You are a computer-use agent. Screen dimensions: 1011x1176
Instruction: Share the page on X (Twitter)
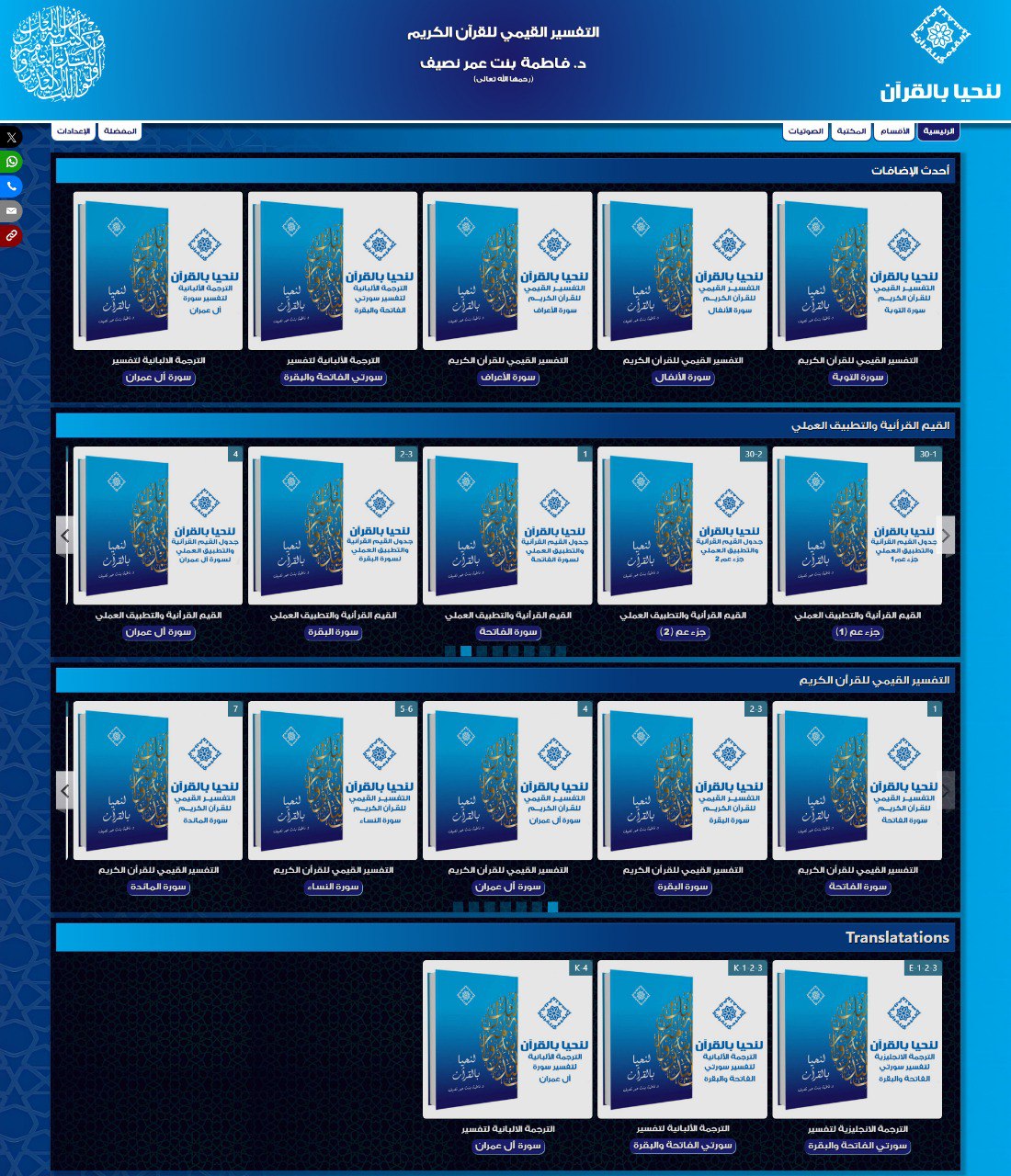tap(11, 137)
